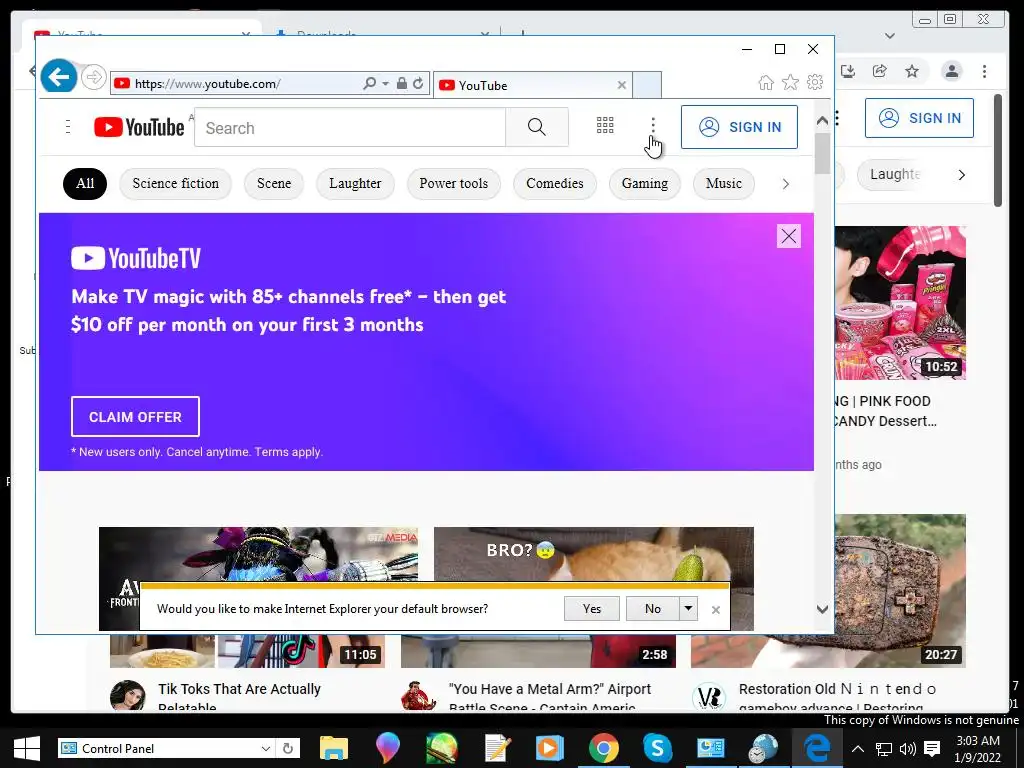
Task: Close the YouTube tab in Internet Explorer
Action: (x=622, y=85)
